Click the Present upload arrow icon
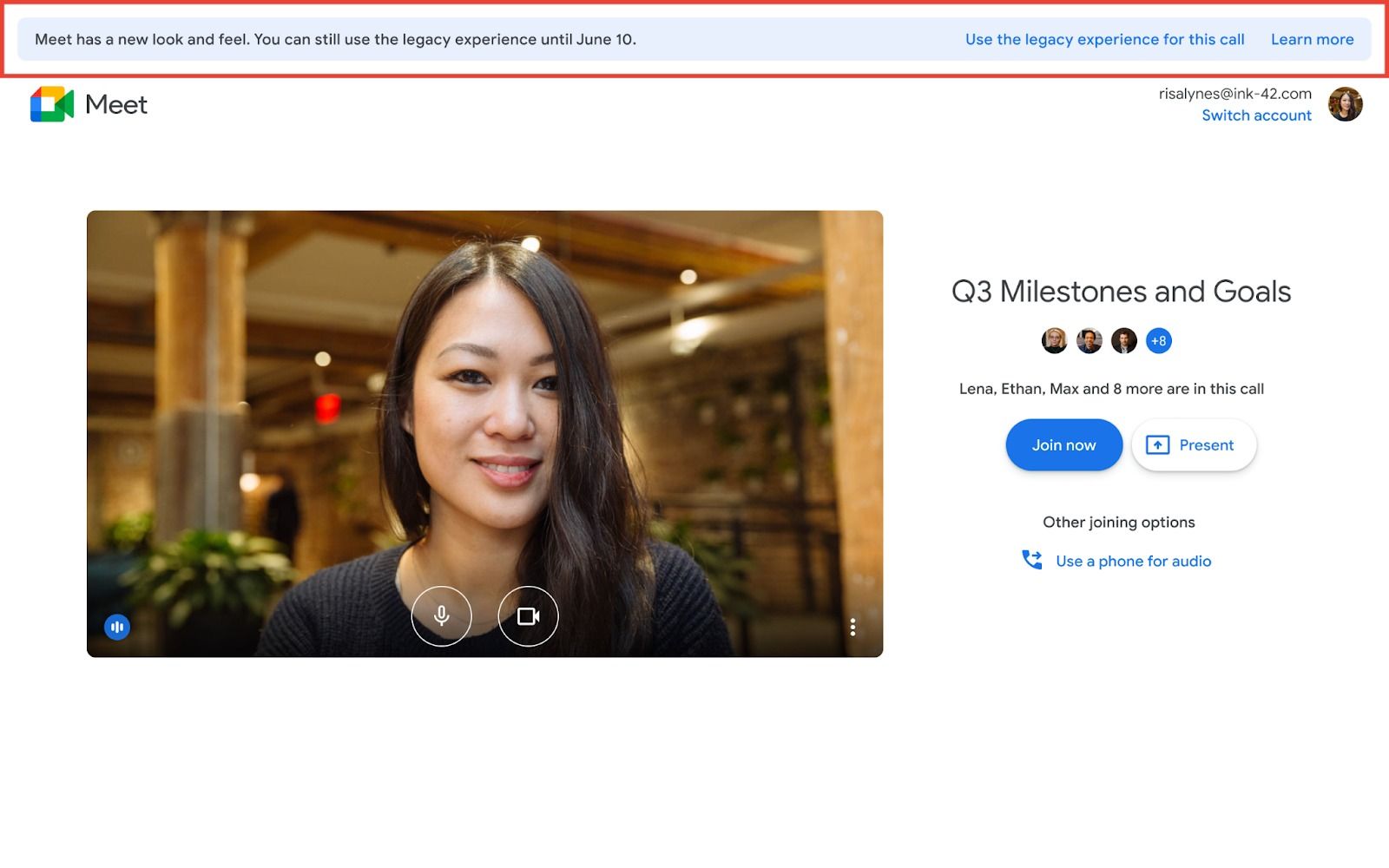1389x868 pixels. coord(1158,444)
